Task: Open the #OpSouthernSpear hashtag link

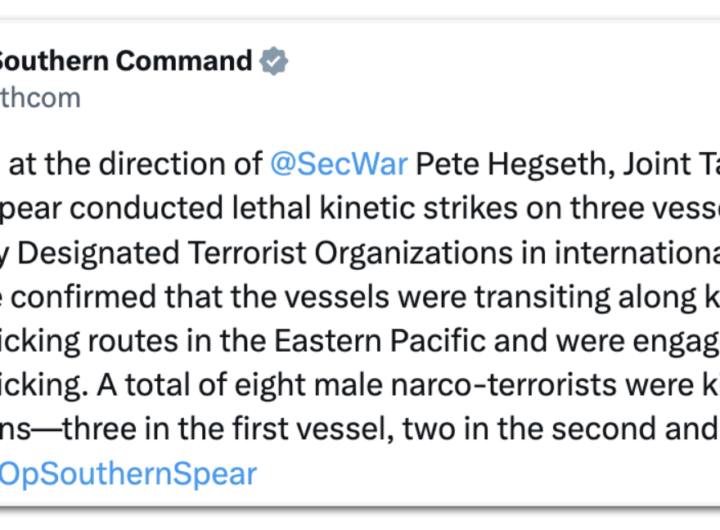Action: 128,473
